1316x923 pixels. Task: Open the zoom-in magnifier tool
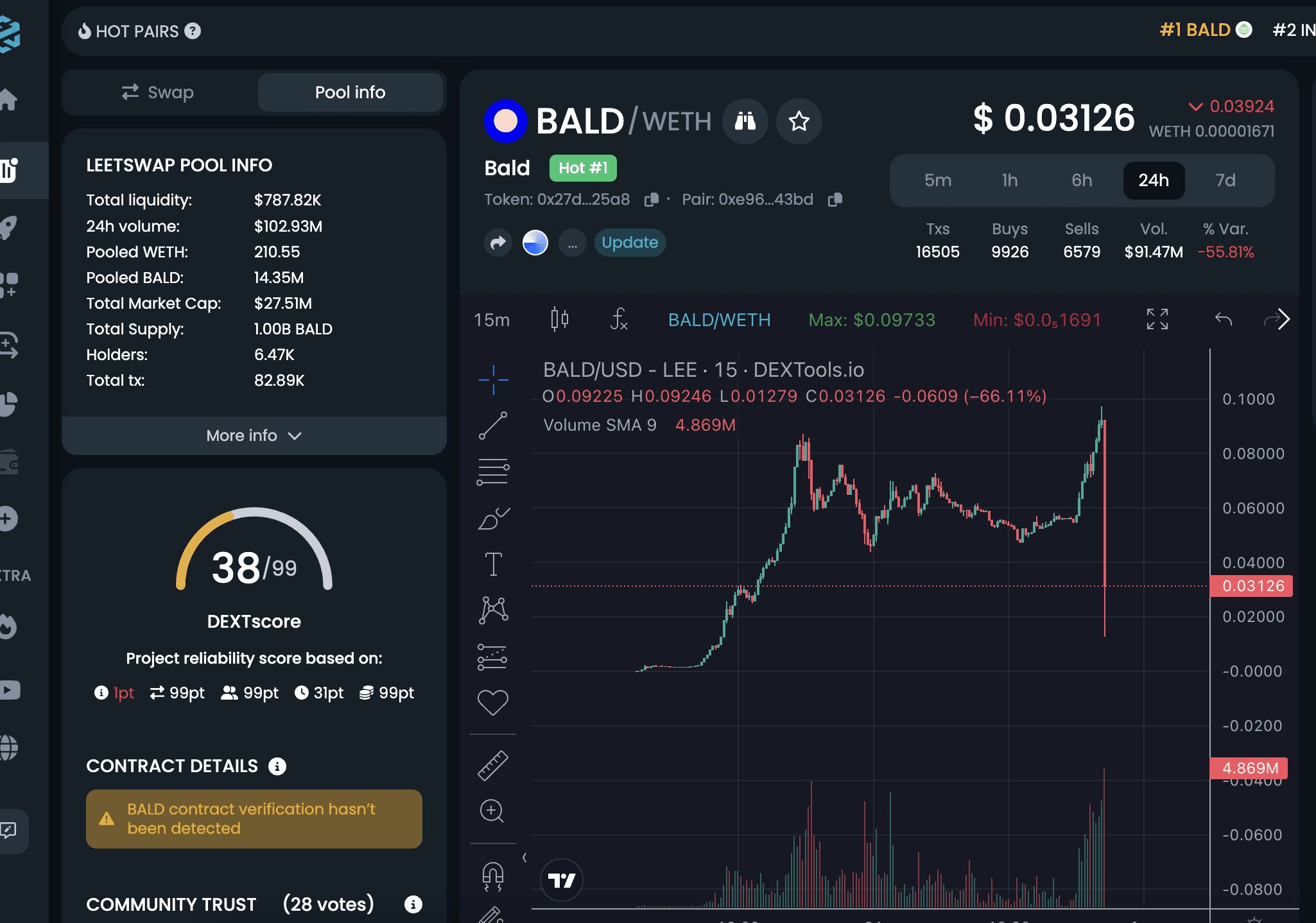[x=492, y=812]
